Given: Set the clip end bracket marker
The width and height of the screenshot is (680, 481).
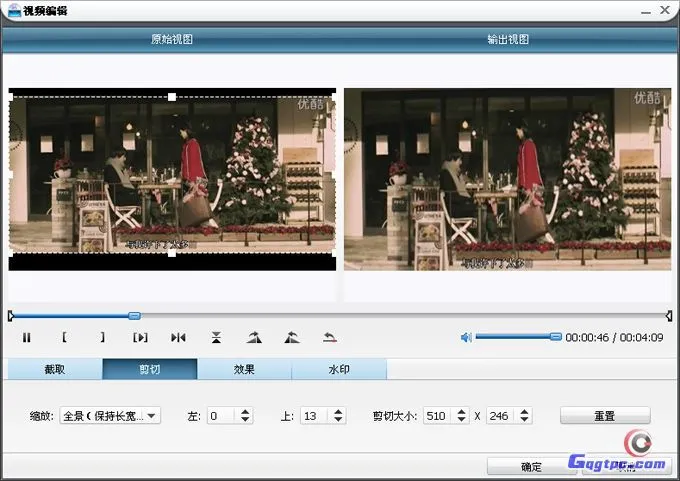Looking at the screenshot, I should pyautogui.click(x=102, y=338).
